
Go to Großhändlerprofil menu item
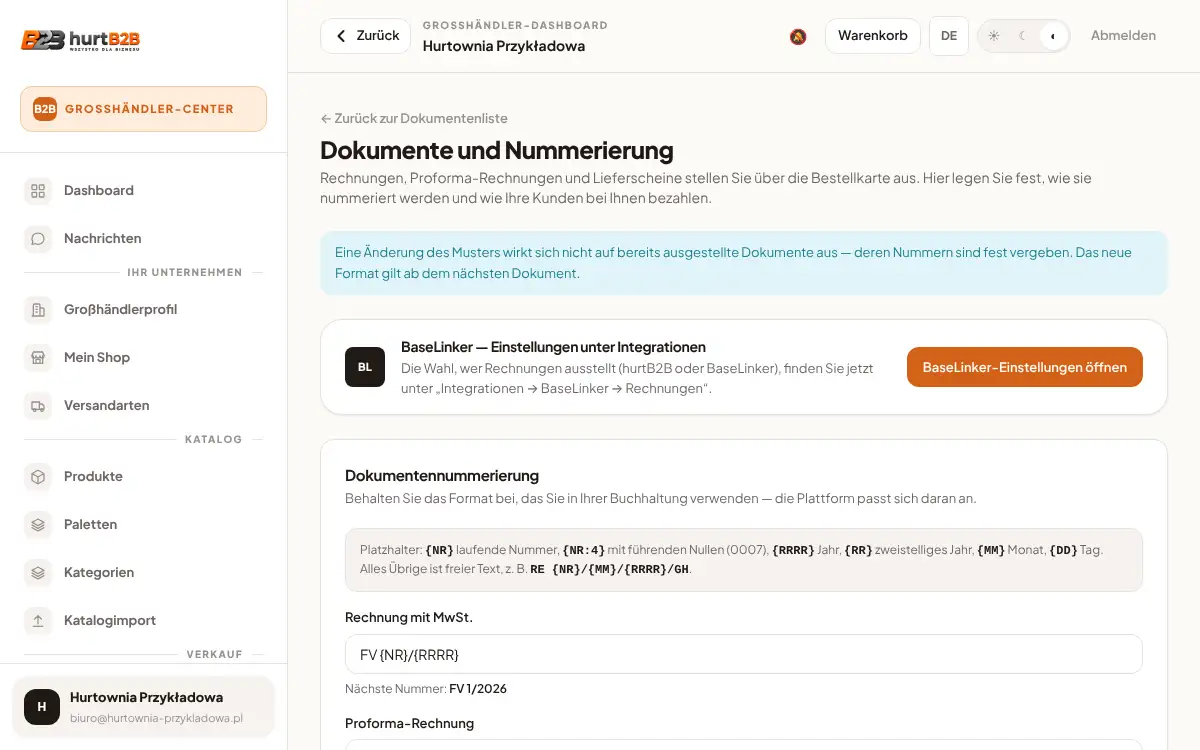coord(143,309)
